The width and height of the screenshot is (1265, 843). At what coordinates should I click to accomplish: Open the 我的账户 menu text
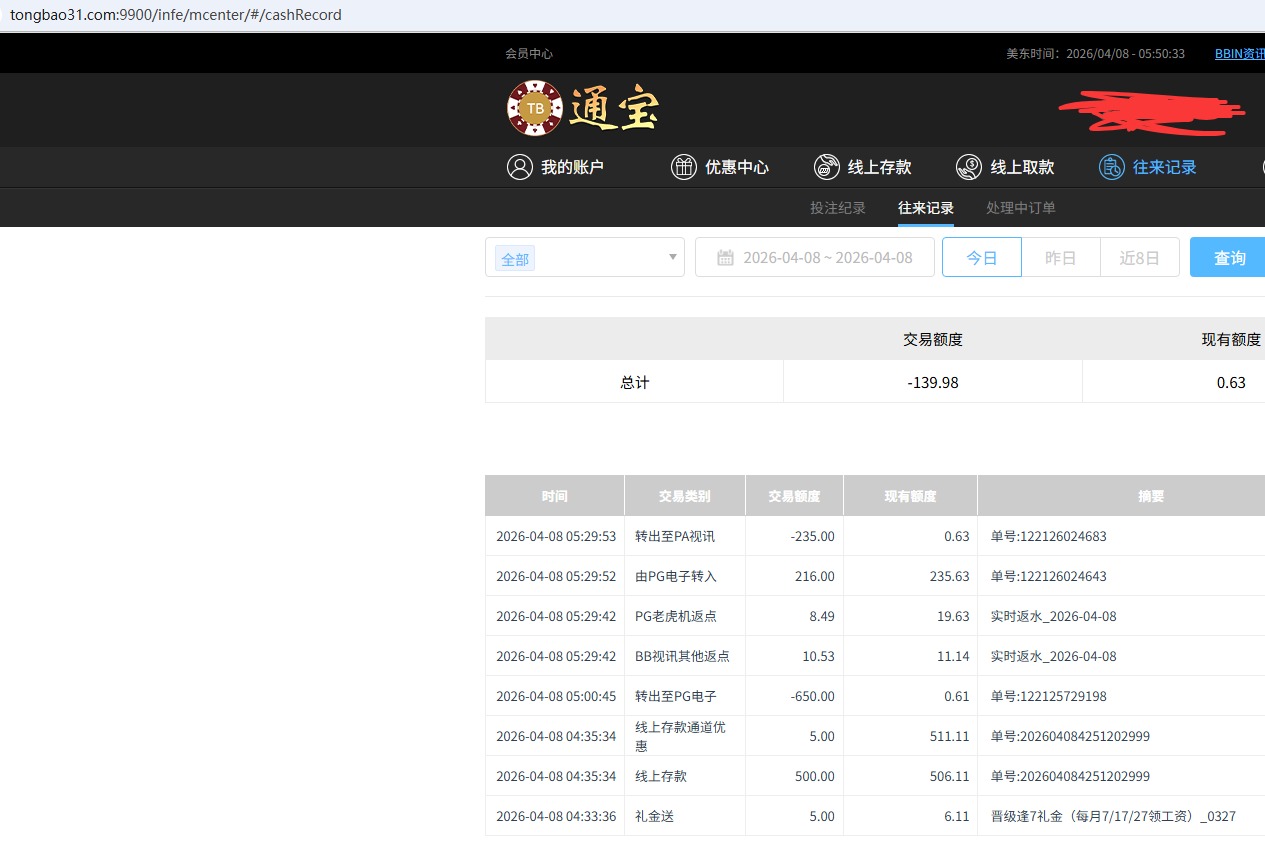point(572,167)
